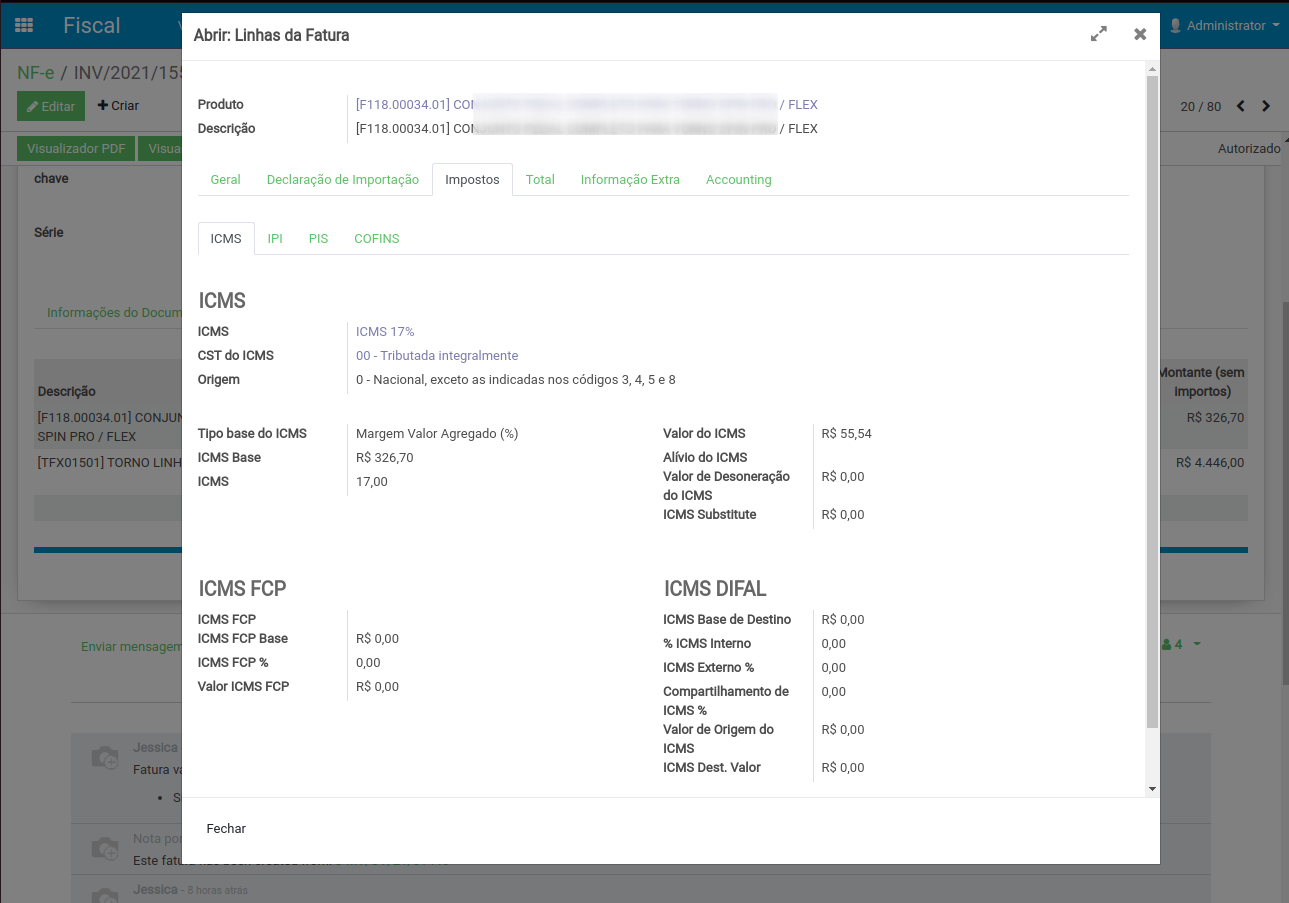Click the ICMS Base R$ 326,70 value

(385, 457)
